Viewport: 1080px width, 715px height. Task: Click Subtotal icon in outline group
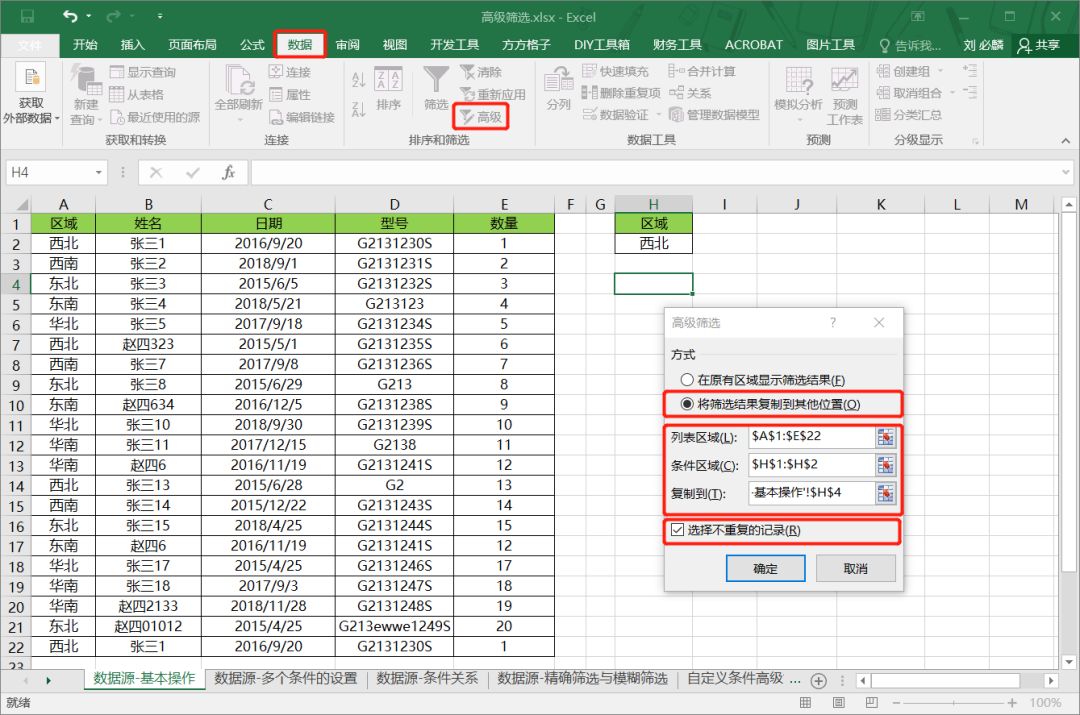883,114
